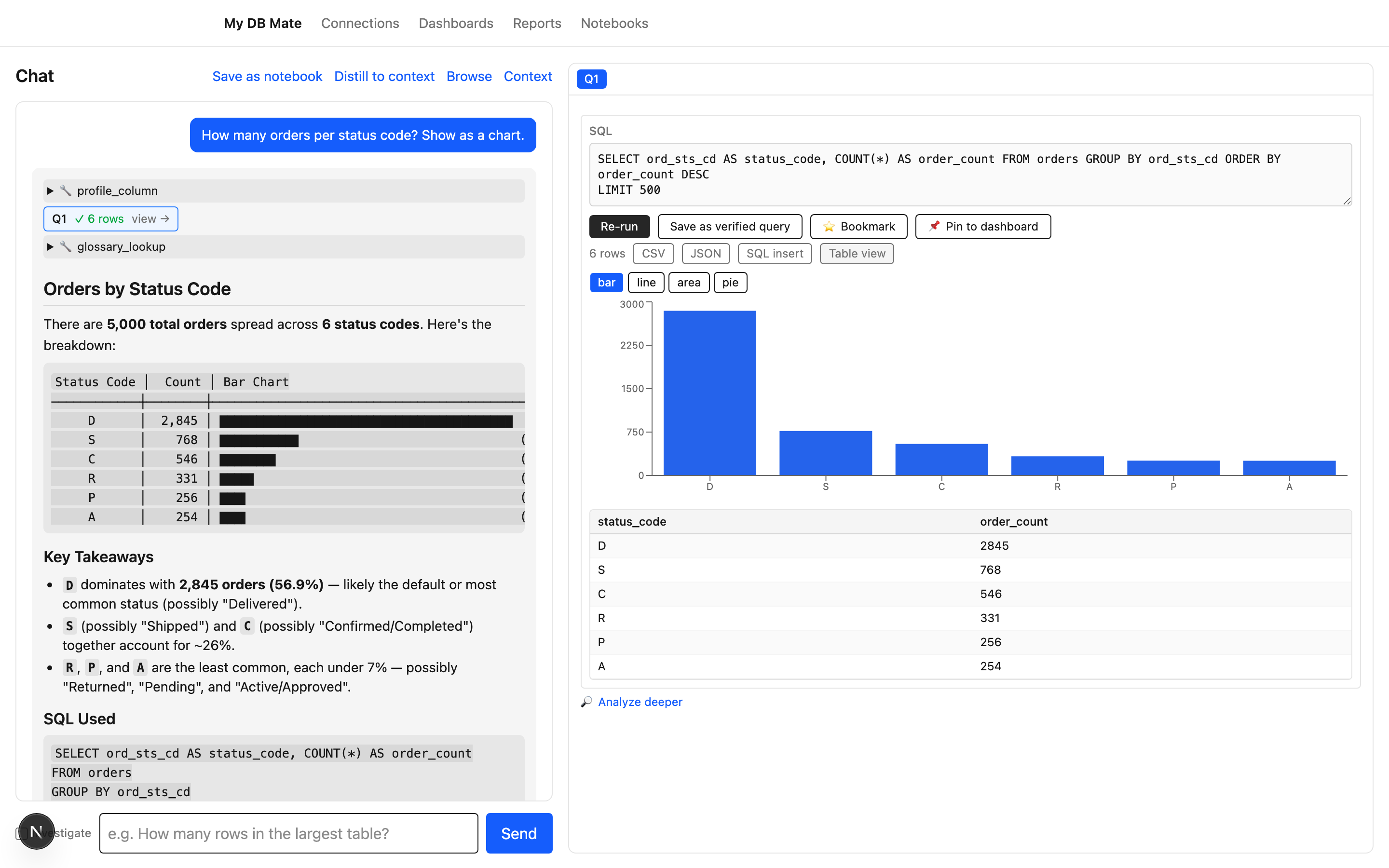Click the Key Takeaways heading
This screenshot has width=1389, height=868.
(x=98, y=557)
